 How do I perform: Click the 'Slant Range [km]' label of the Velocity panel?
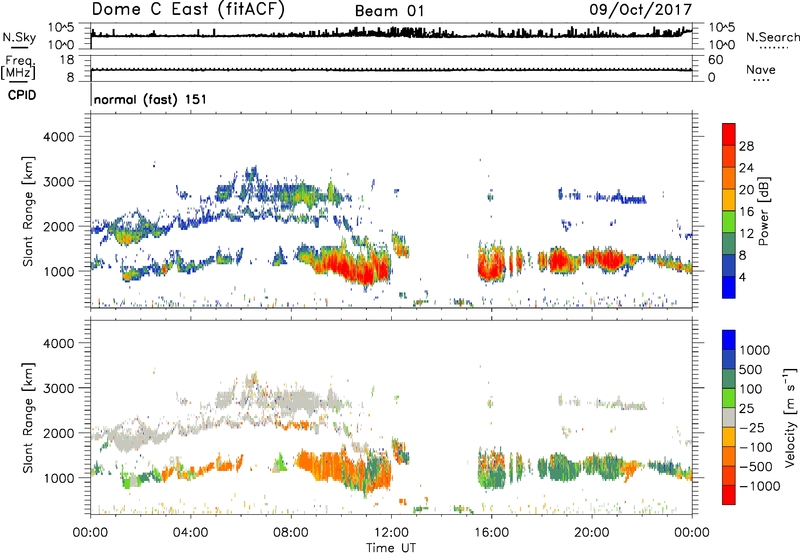tap(28, 417)
